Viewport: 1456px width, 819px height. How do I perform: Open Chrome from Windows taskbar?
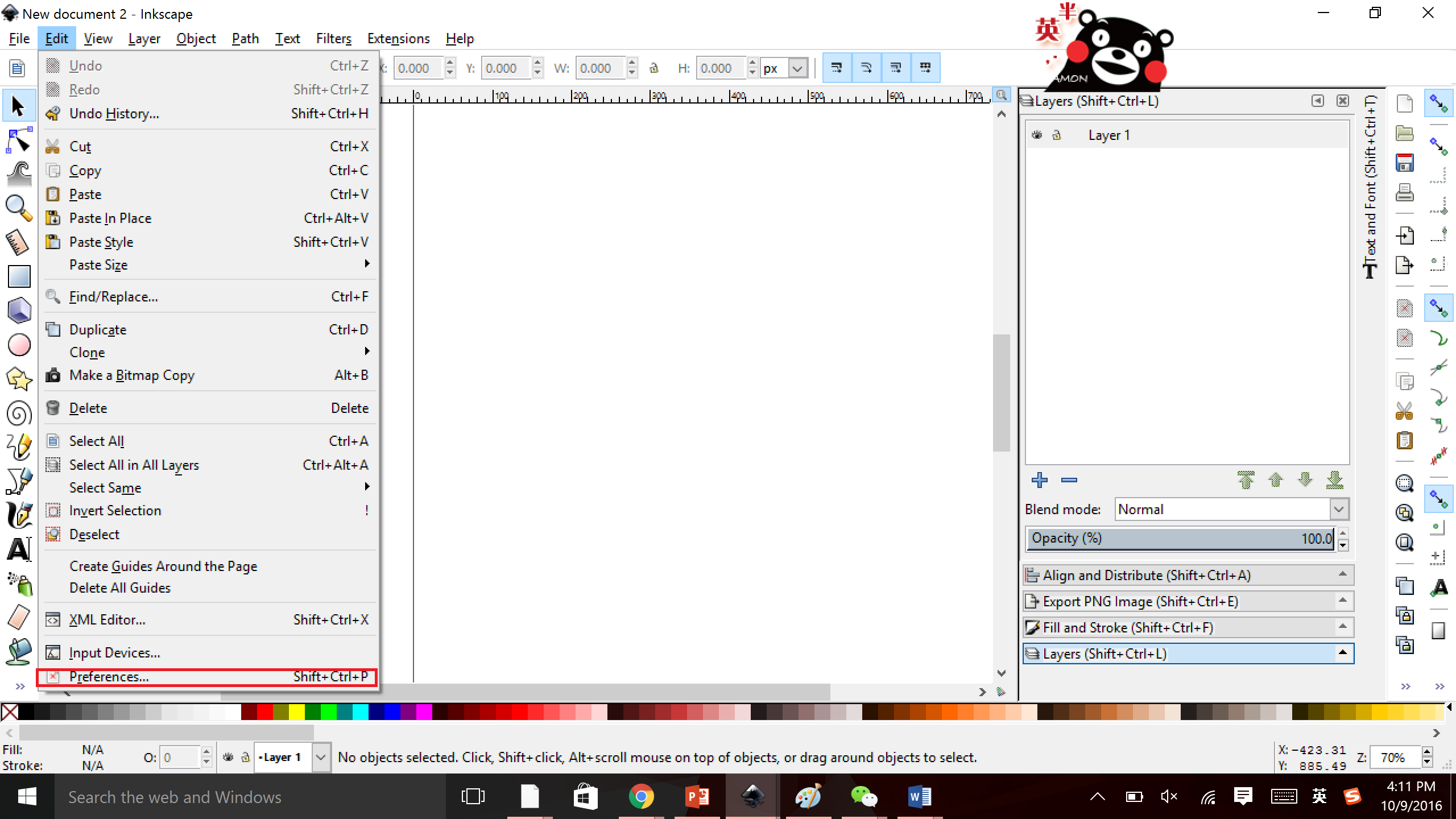pyautogui.click(x=641, y=797)
